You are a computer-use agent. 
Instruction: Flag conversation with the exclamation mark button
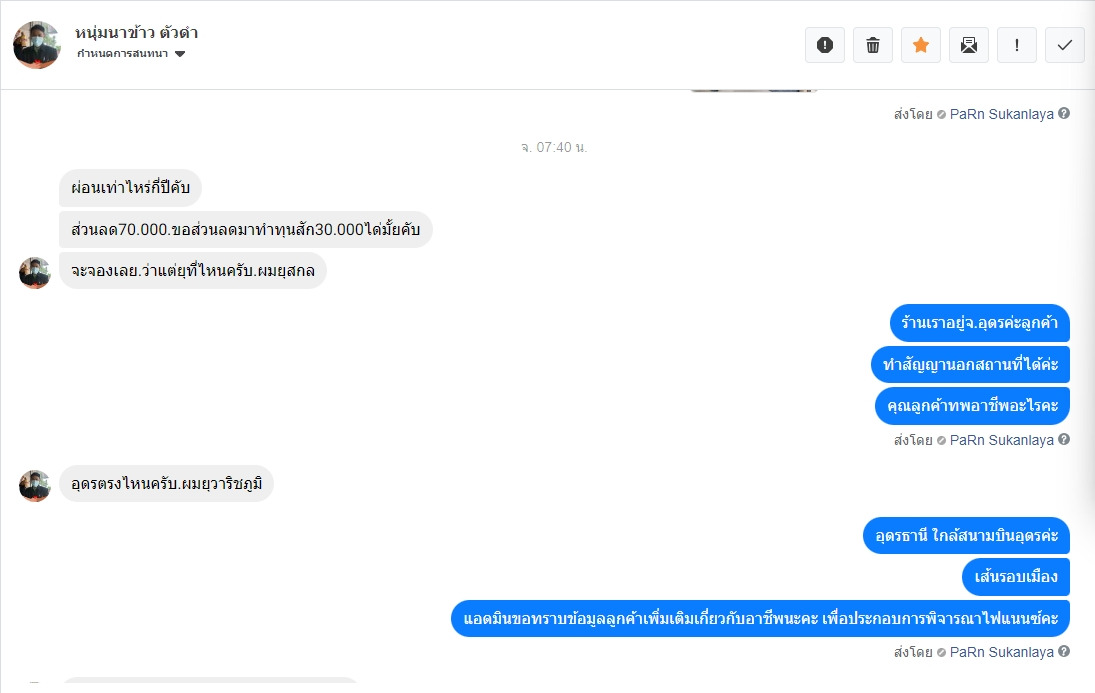tap(1017, 45)
